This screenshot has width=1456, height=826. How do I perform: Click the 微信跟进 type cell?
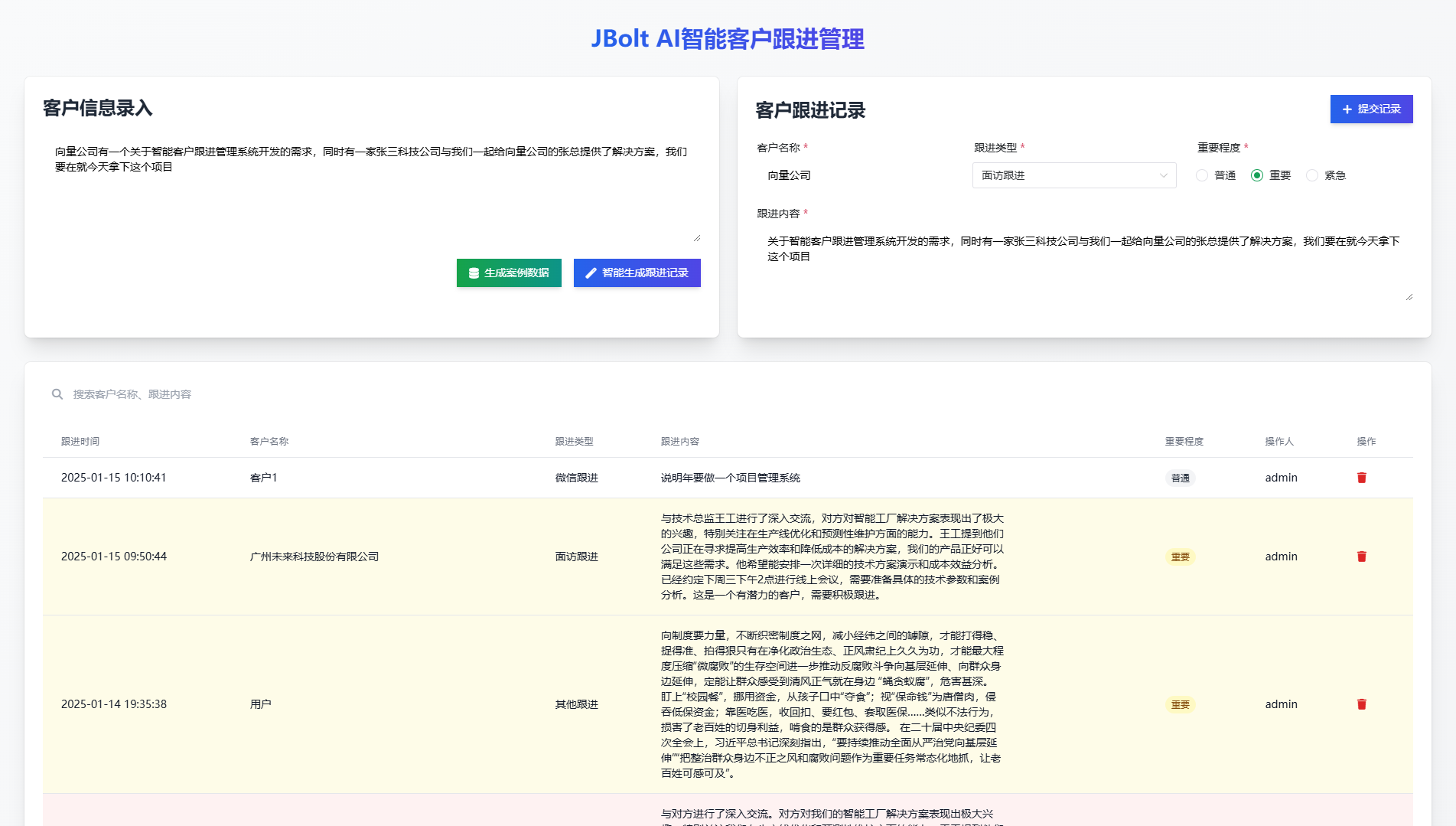point(577,478)
